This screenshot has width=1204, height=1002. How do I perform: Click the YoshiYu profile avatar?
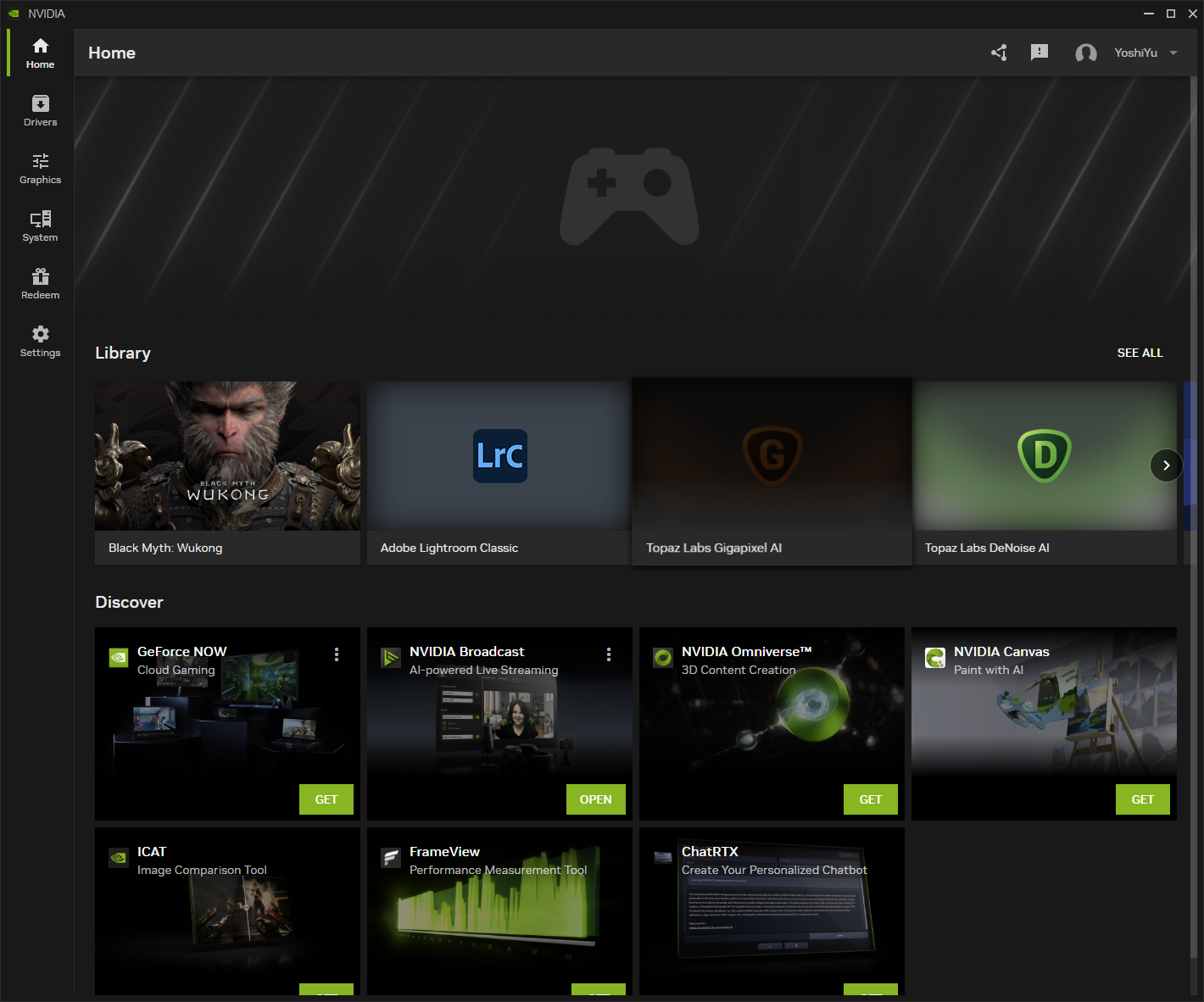[1086, 53]
